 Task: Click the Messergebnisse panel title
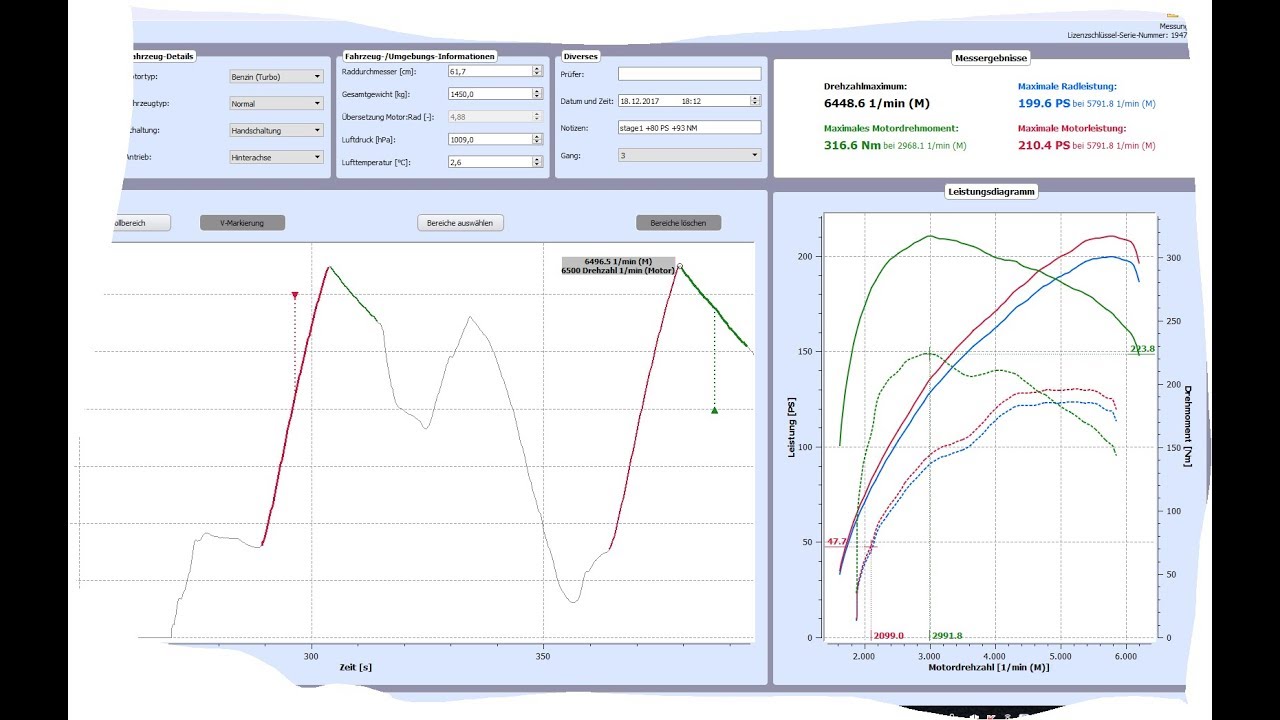(991, 58)
